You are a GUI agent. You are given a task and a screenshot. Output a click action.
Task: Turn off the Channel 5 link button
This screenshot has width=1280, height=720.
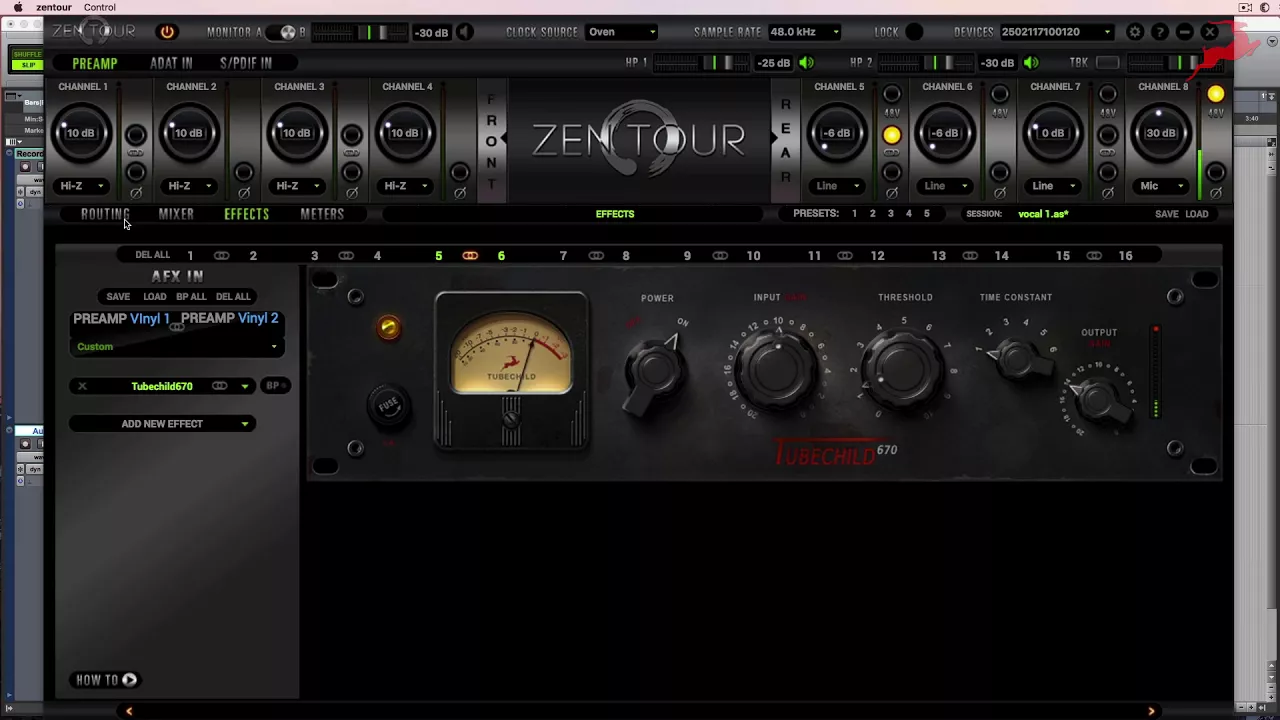(891, 135)
